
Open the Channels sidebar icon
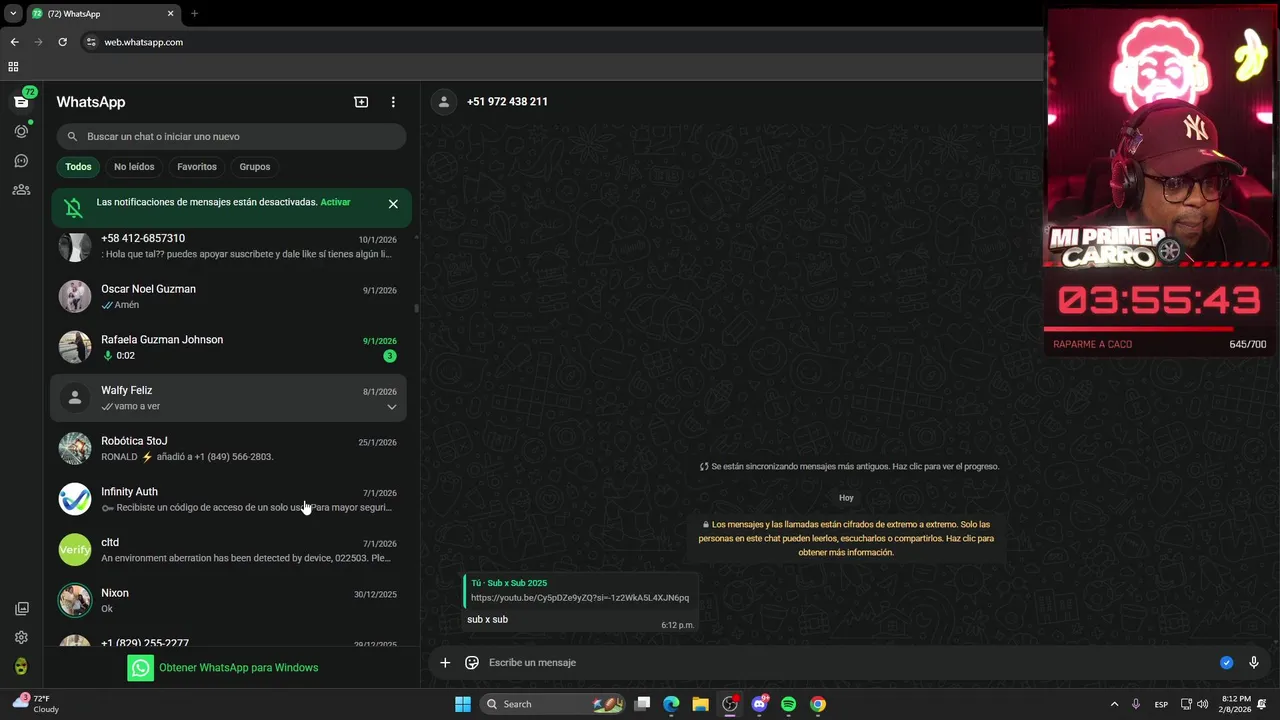pyautogui.click(x=21, y=160)
